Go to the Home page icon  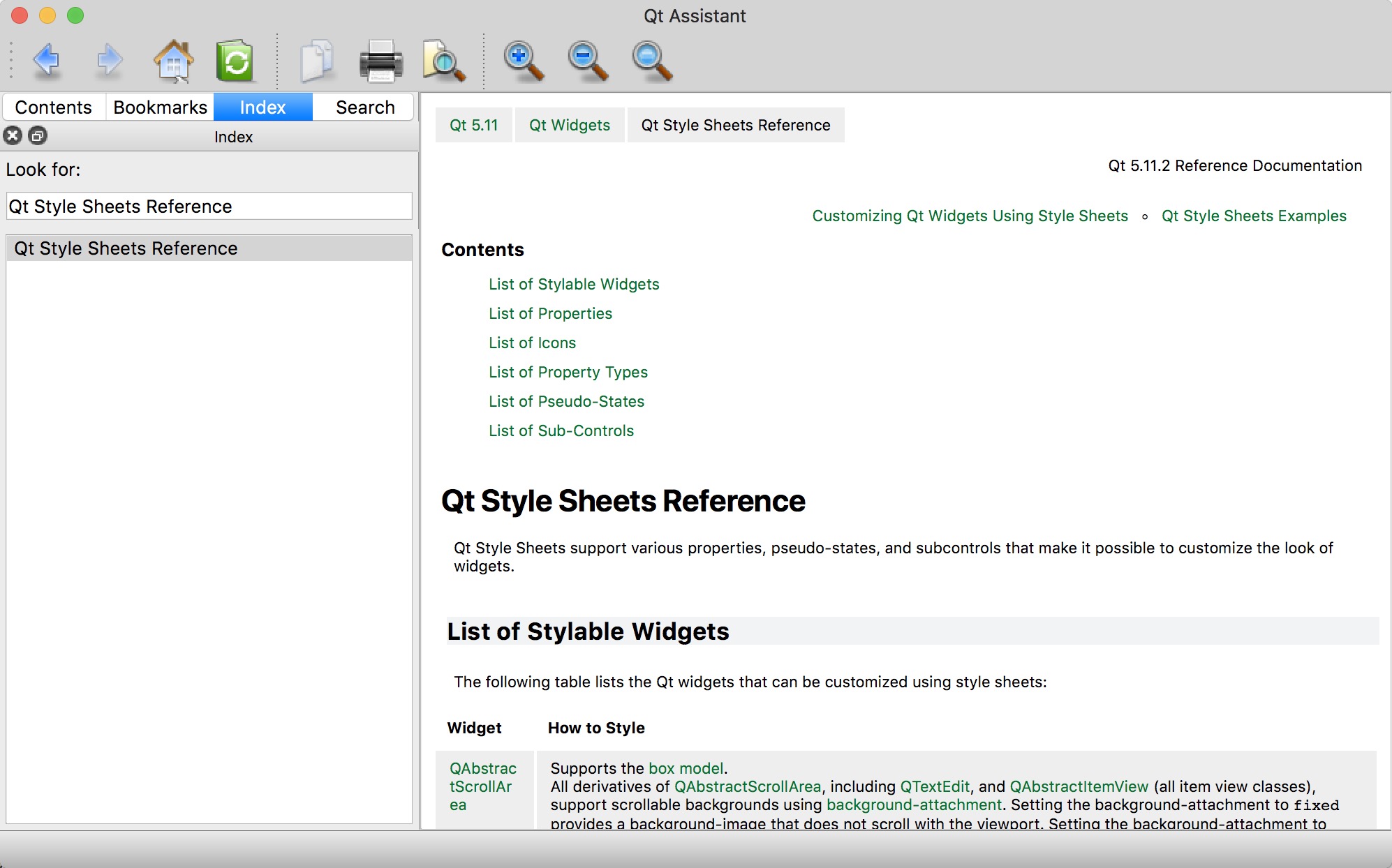coord(173,61)
